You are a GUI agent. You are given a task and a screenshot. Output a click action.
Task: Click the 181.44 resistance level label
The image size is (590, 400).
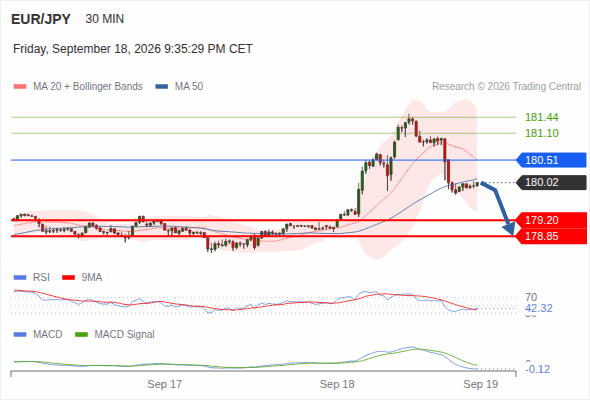pos(542,117)
